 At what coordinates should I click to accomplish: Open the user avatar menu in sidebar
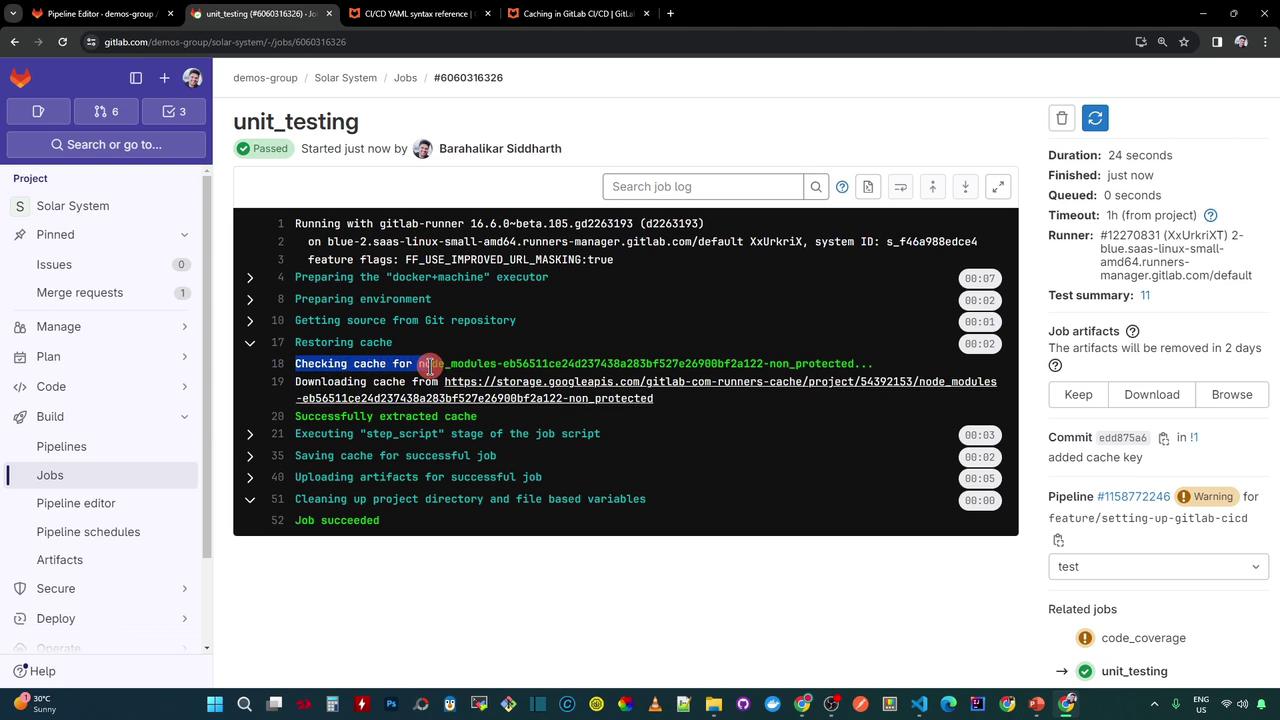(x=193, y=78)
